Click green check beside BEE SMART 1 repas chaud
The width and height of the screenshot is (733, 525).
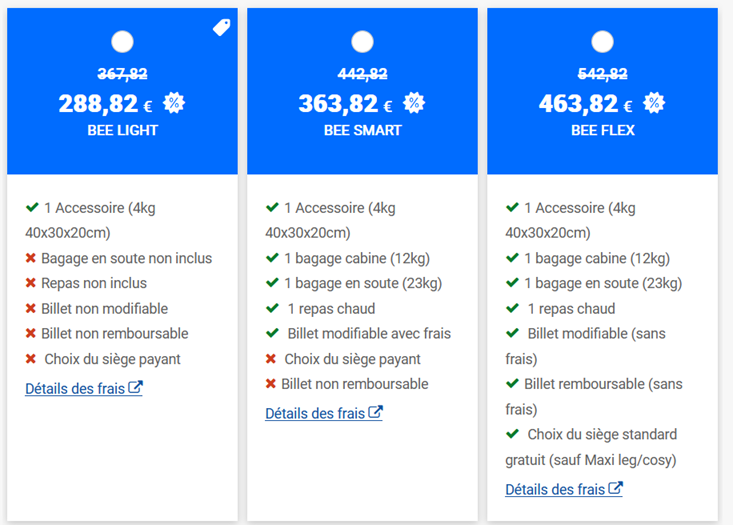click(x=272, y=308)
